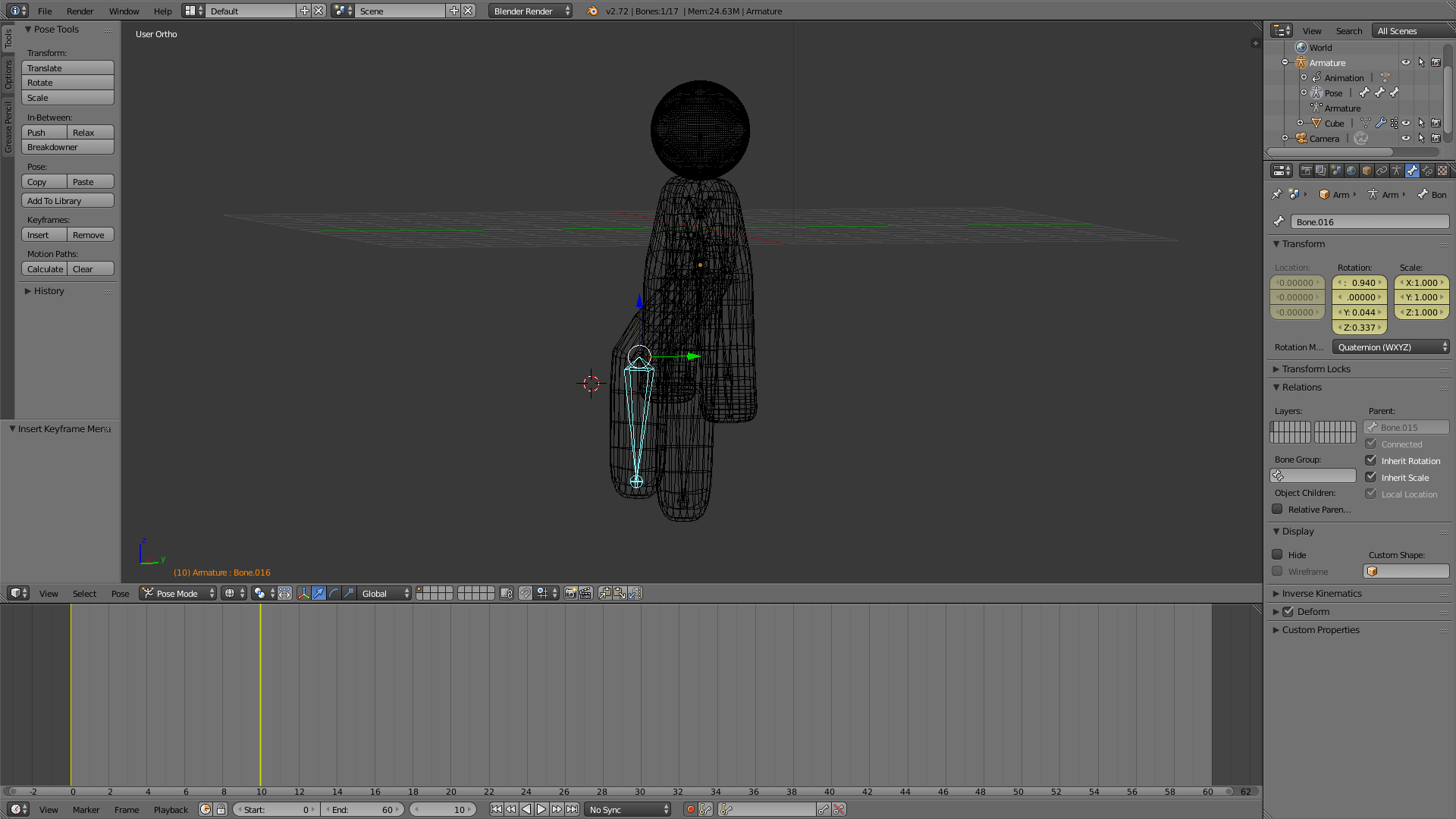Screen dimensions: 1456x819
Task: Enable the translate manipulator arrow icon
Action: click(x=318, y=594)
